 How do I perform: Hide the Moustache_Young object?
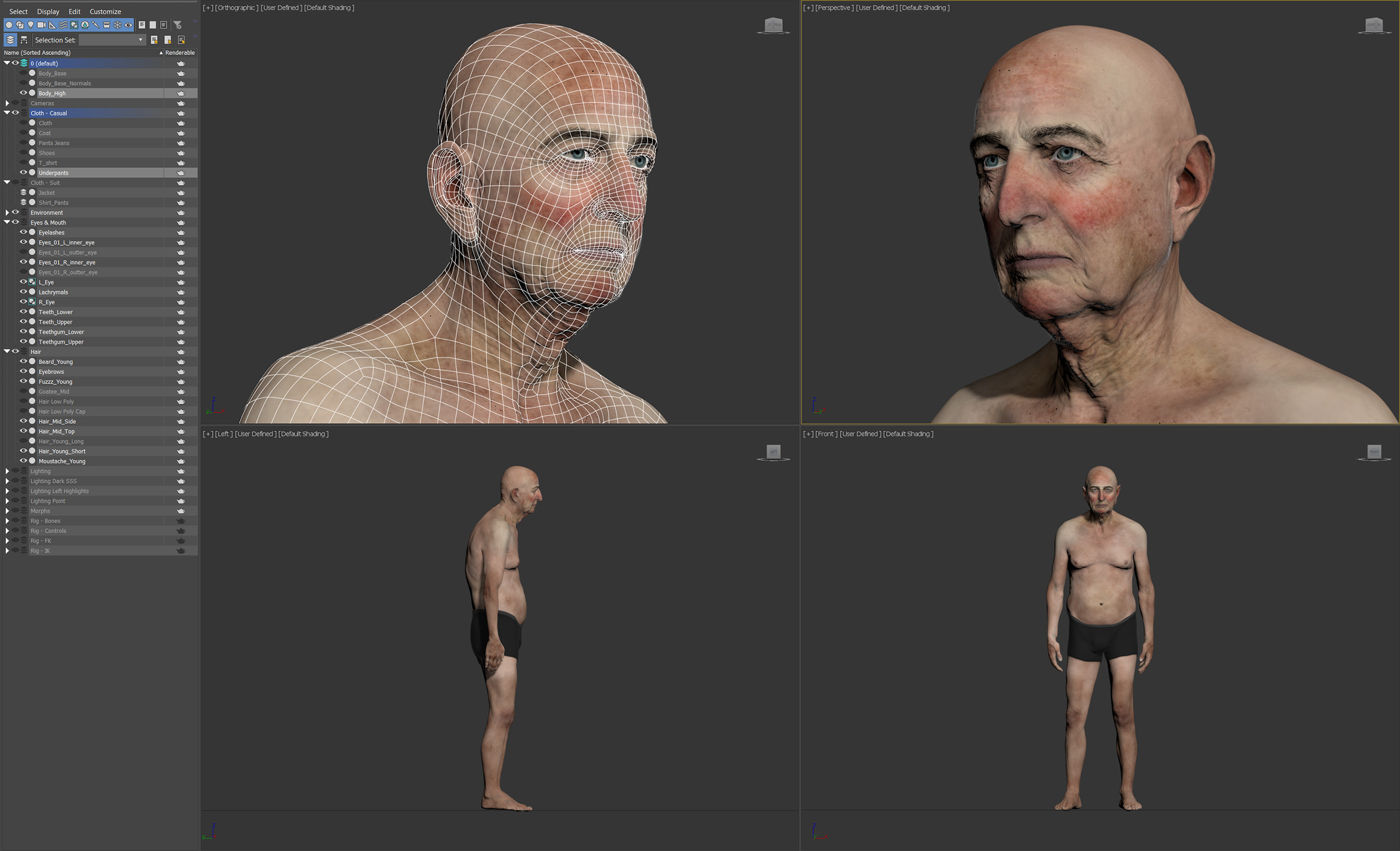[24, 460]
